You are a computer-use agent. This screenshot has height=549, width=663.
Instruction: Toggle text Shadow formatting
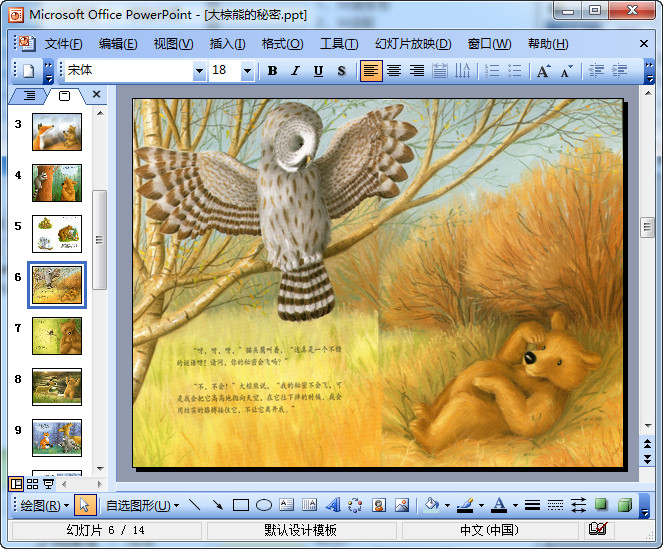coord(341,71)
